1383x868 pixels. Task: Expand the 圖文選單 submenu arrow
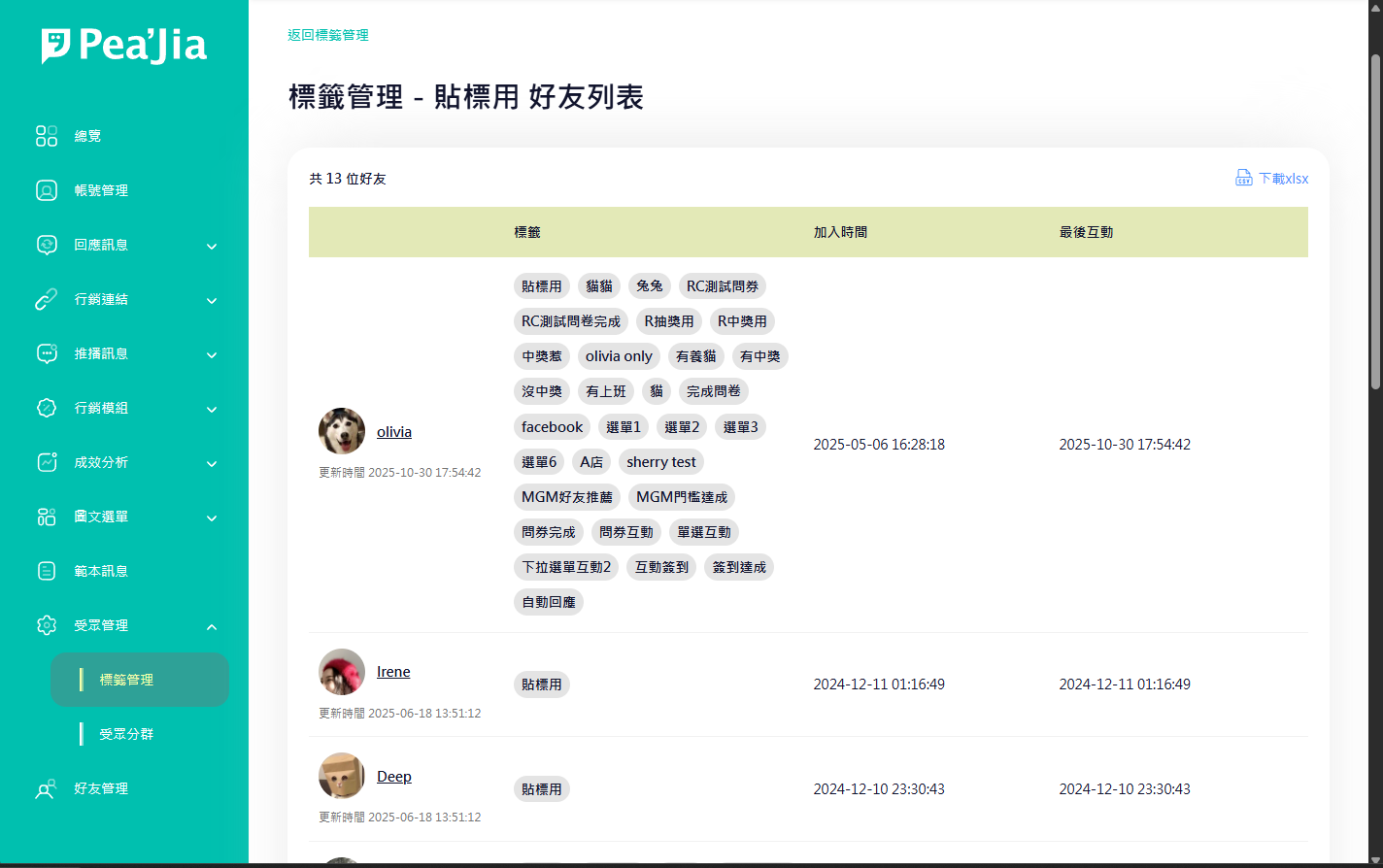click(212, 517)
